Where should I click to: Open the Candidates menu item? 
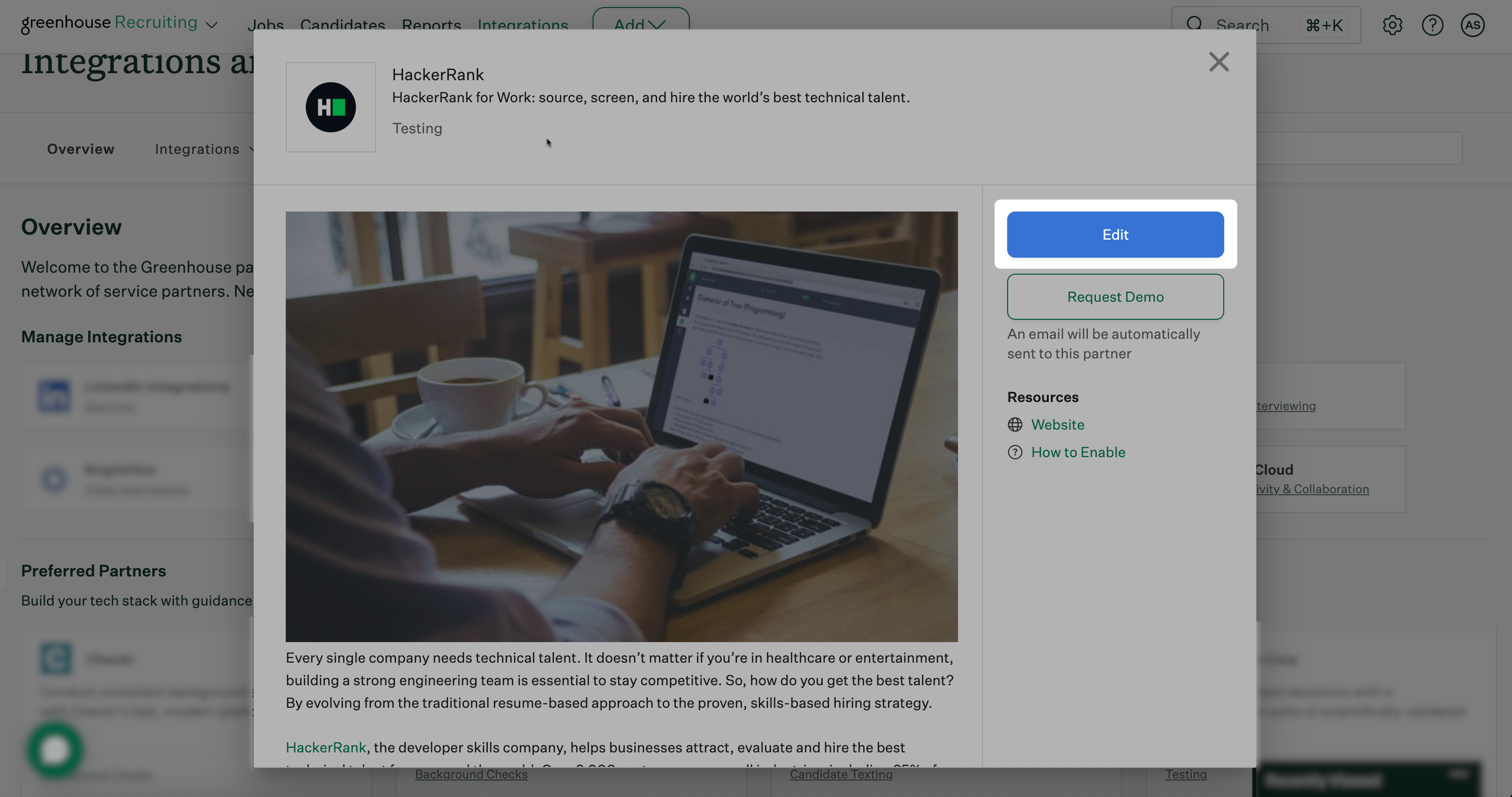pos(342,25)
